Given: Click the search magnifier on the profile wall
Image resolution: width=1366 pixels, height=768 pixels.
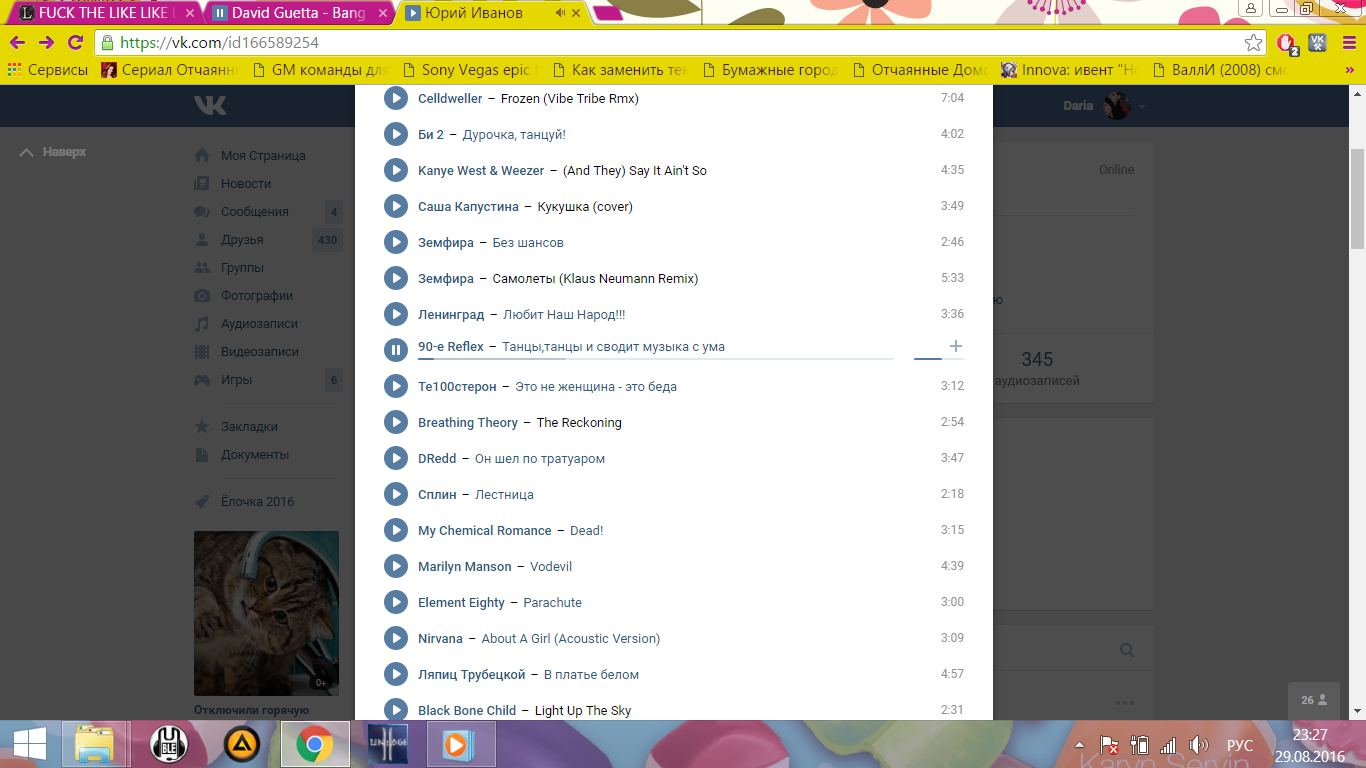Looking at the screenshot, I should pos(1127,651).
